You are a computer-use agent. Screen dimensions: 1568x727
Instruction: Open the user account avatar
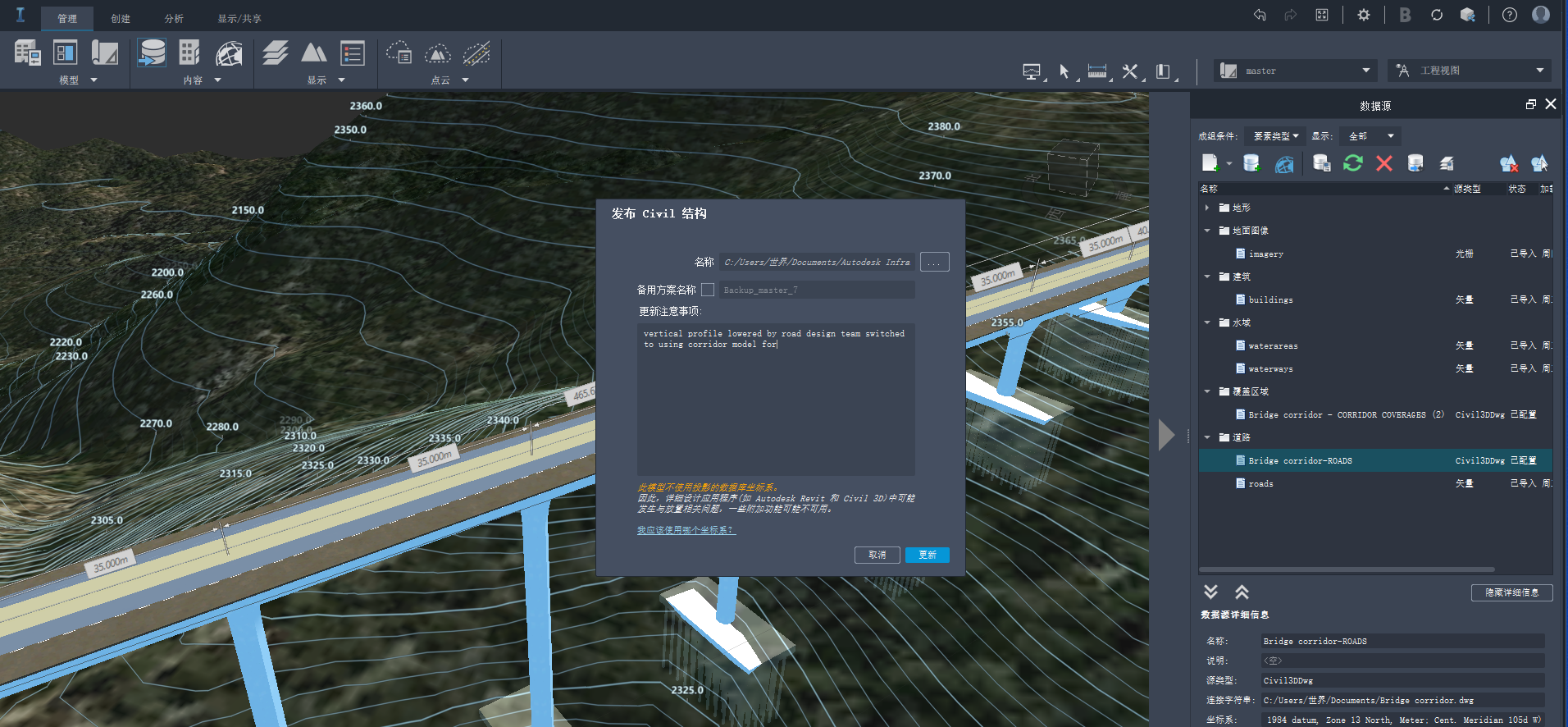[1541, 15]
